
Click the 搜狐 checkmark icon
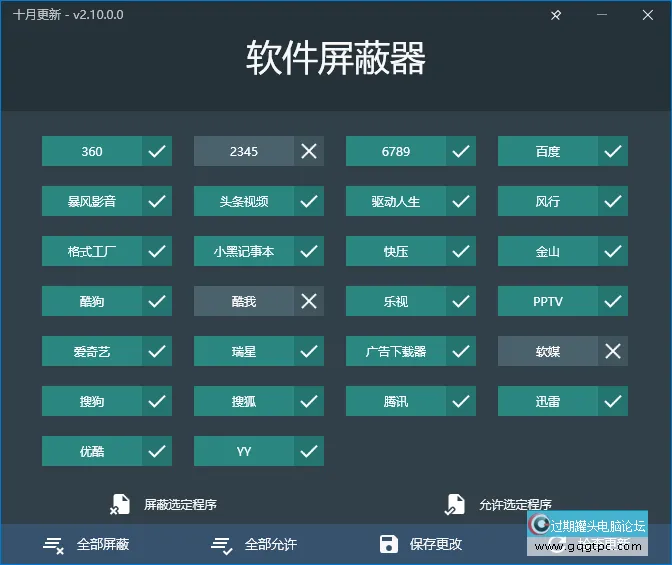tap(309, 401)
